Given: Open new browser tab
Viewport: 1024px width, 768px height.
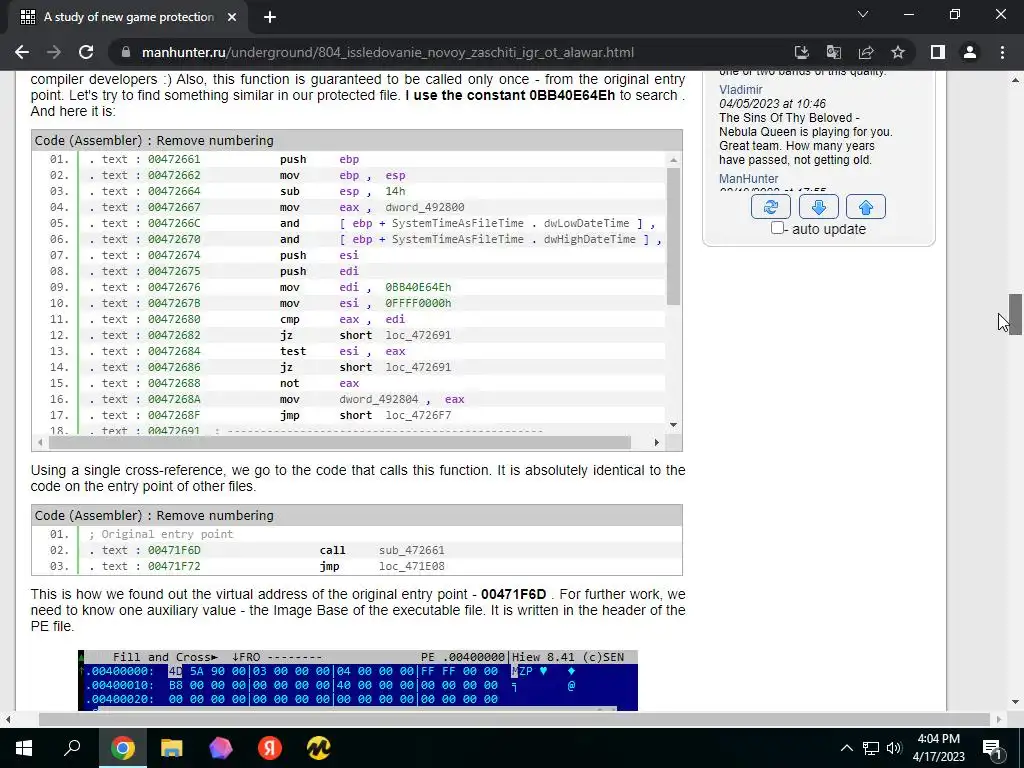Looking at the screenshot, I should click(270, 17).
